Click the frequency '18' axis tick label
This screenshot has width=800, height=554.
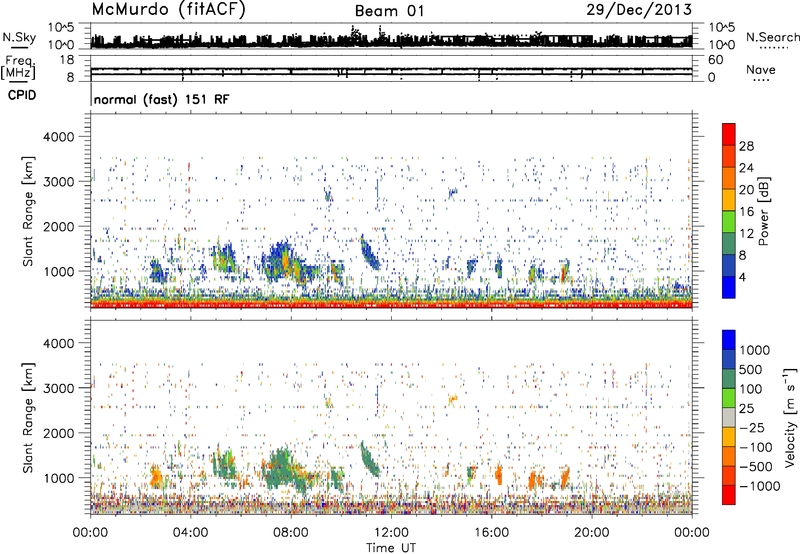click(x=67, y=60)
